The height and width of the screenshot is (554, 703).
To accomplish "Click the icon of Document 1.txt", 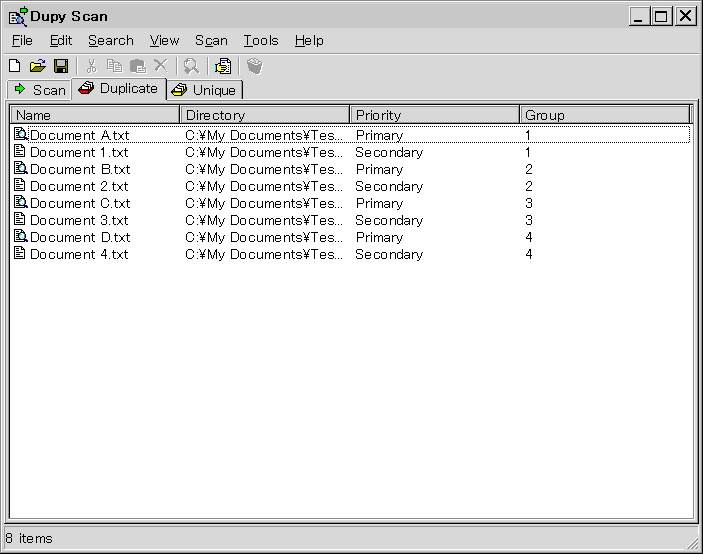I will (19, 151).
